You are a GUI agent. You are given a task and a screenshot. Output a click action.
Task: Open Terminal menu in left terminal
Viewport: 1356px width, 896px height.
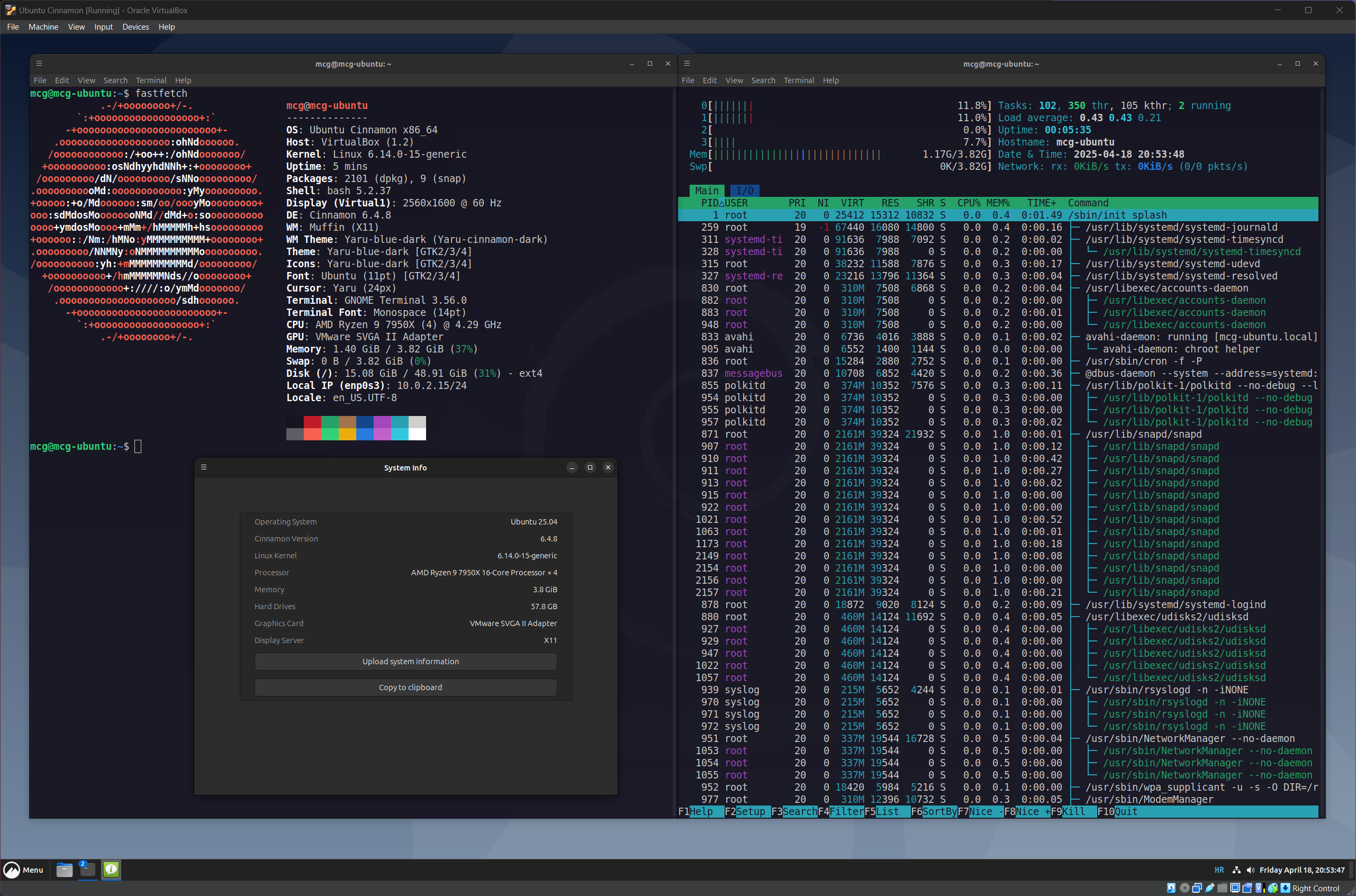tap(151, 80)
